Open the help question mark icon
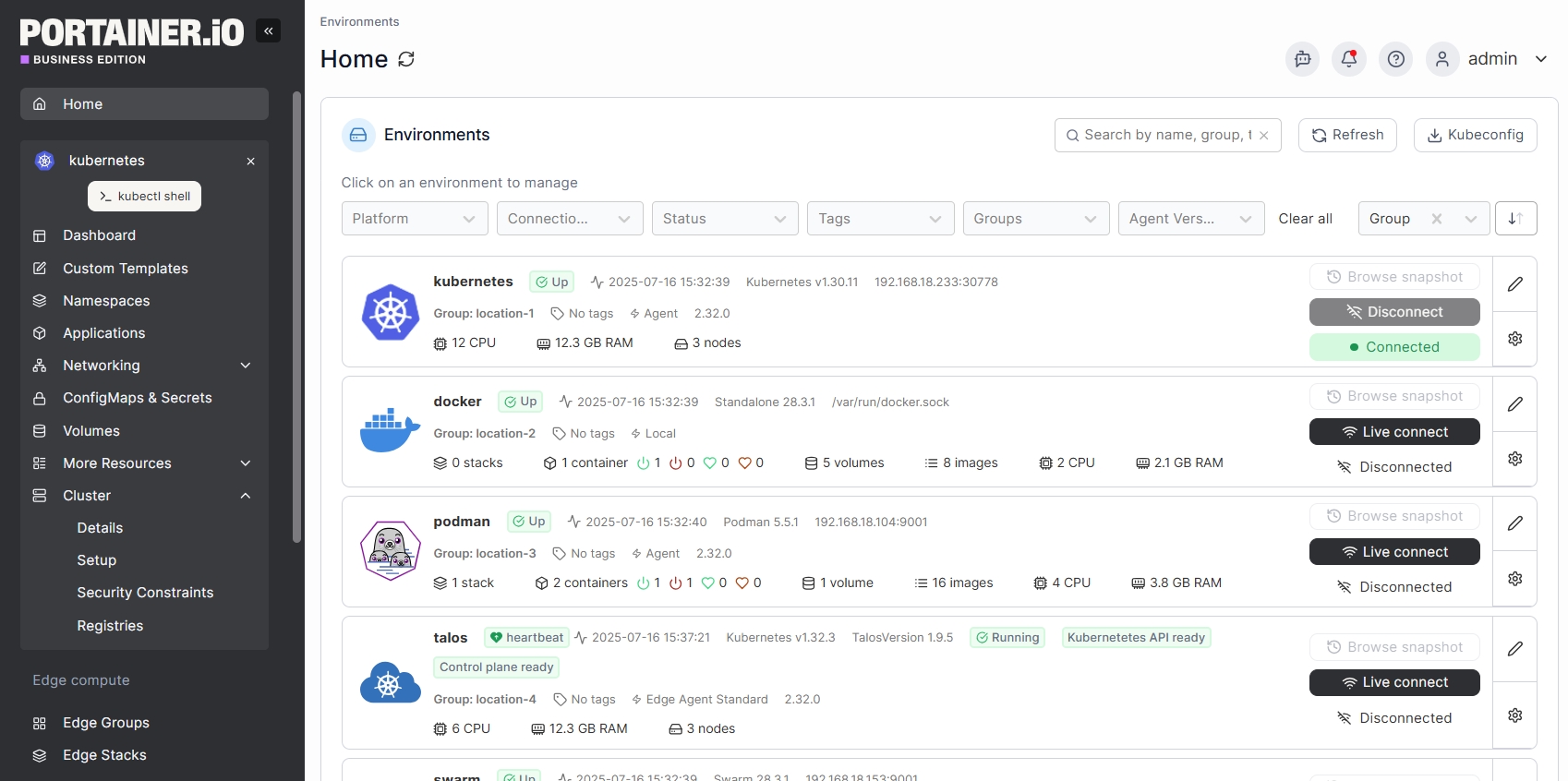1568x781 pixels. click(1396, 59)
